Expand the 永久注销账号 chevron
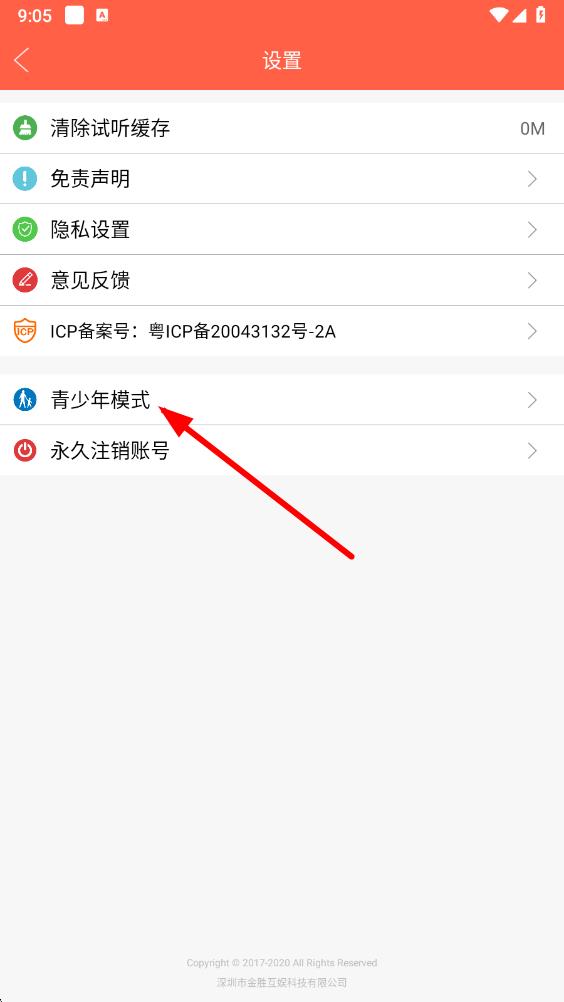Viewport: 564px width, 1002px height. pyautogui.click(x=532, y=451)
